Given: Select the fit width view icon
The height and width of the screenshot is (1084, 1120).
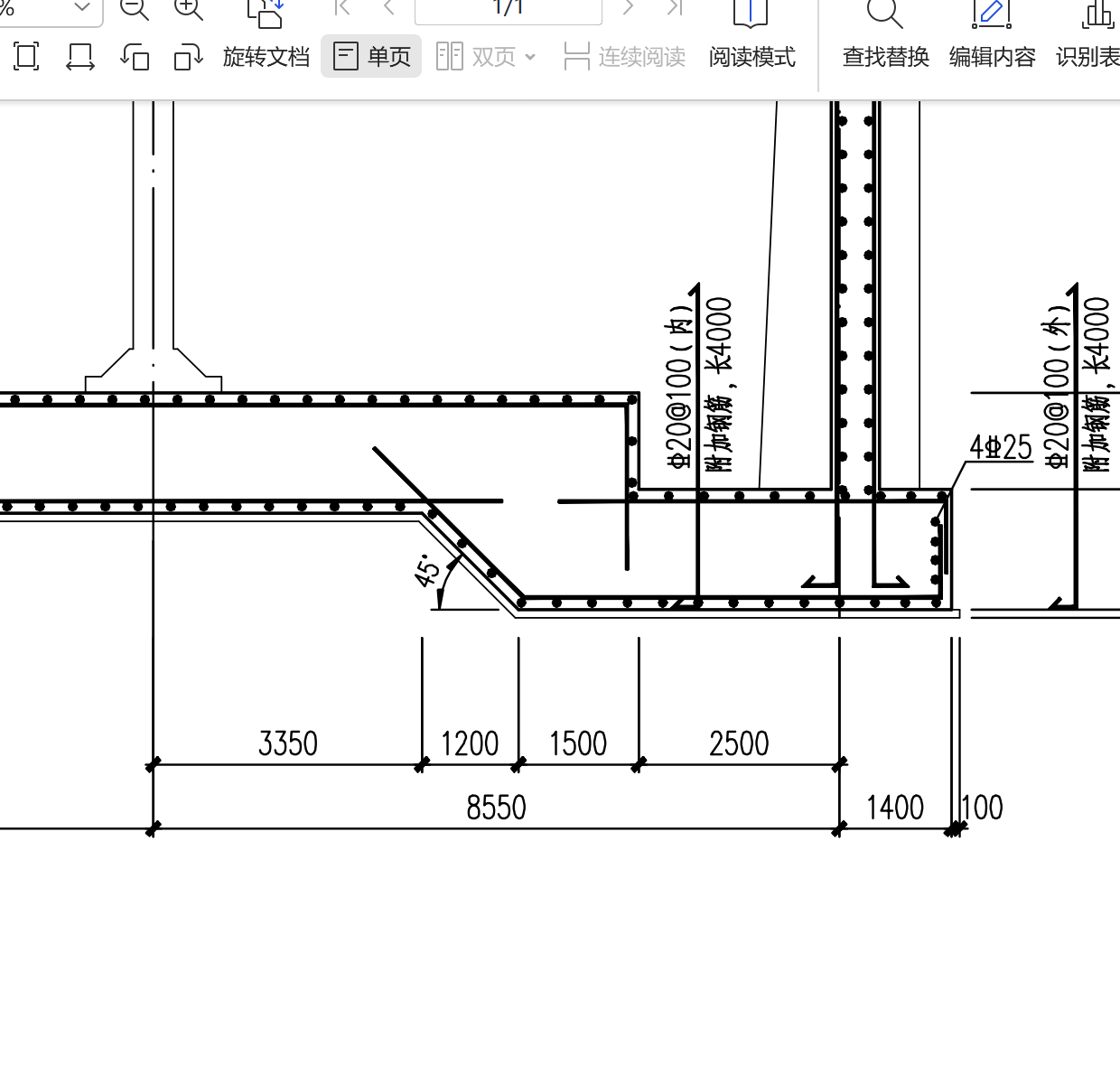Looking at the screenshot, I should tap(81, 57).
